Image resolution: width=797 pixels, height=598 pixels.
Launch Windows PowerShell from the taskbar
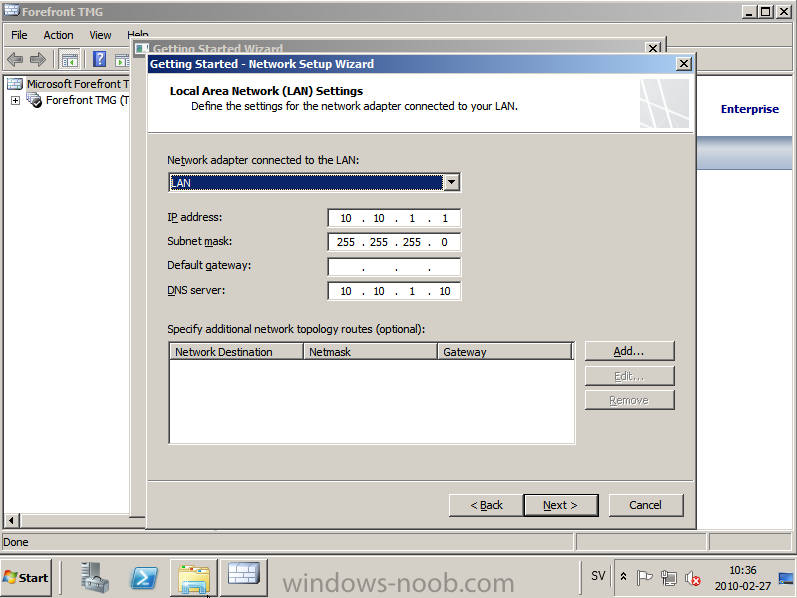[144, 578]
